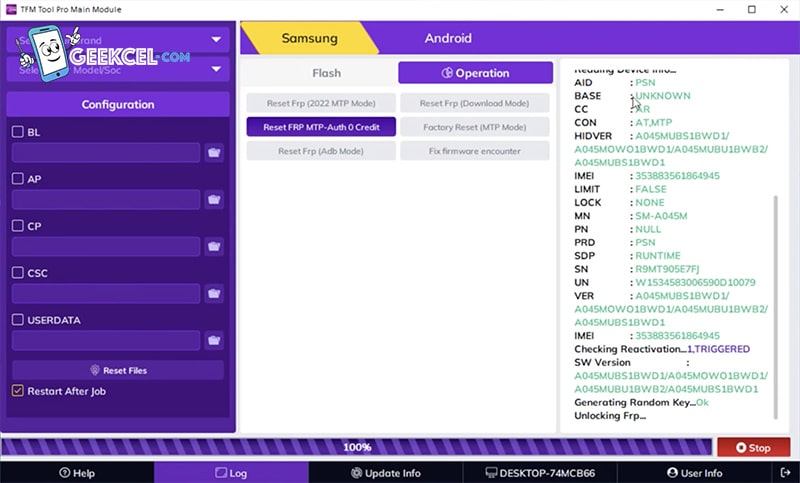
Task: Open the Flash tab
Action: click(x=327, y=73)
